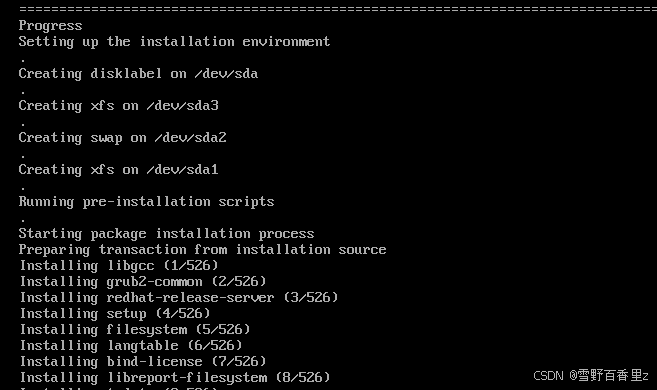The image size is (657, 390).
Task: Click Installing bind-license (7/526) line
Action: coord(143,361)
